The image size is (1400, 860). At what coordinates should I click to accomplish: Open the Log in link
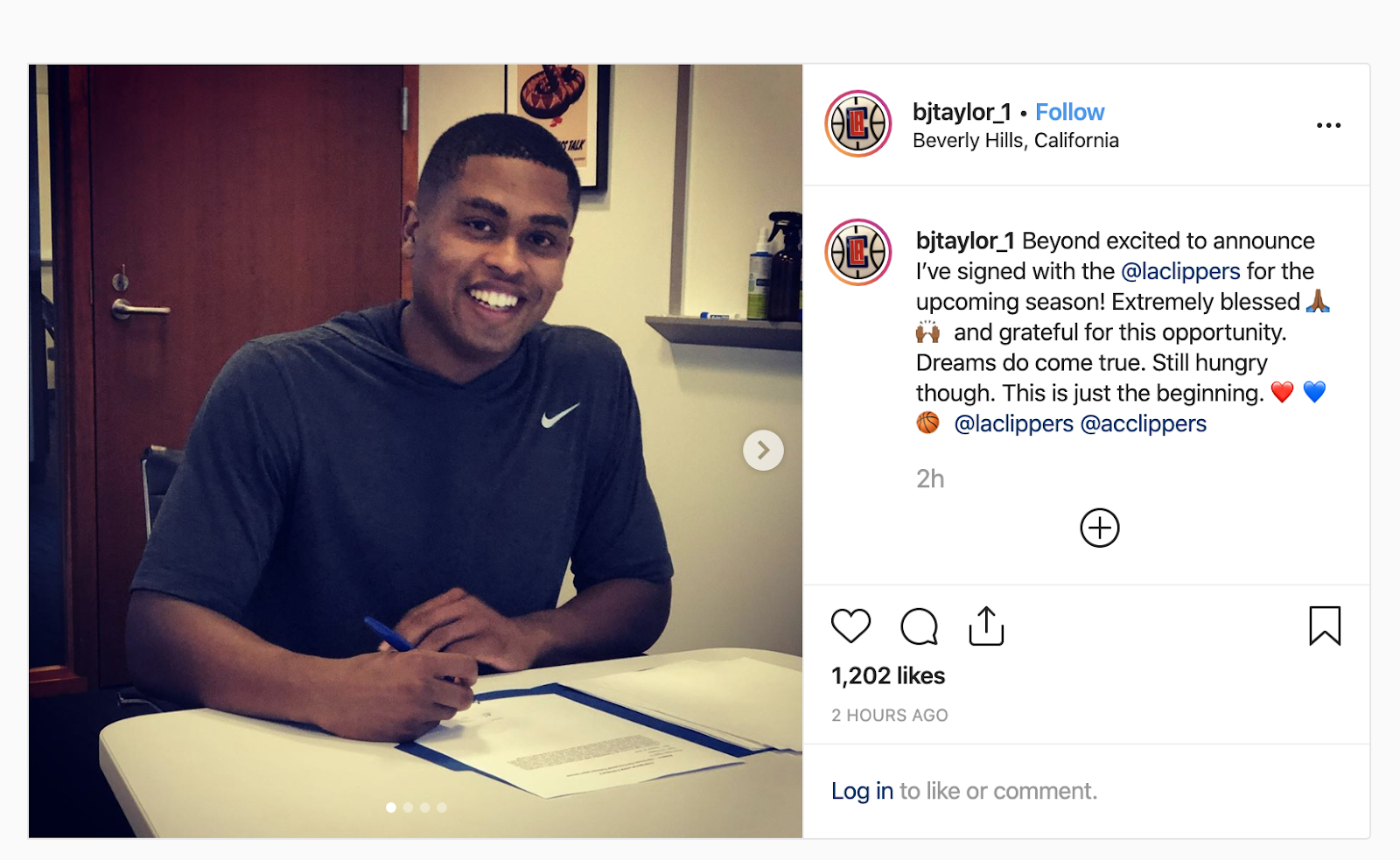point(862,791)
